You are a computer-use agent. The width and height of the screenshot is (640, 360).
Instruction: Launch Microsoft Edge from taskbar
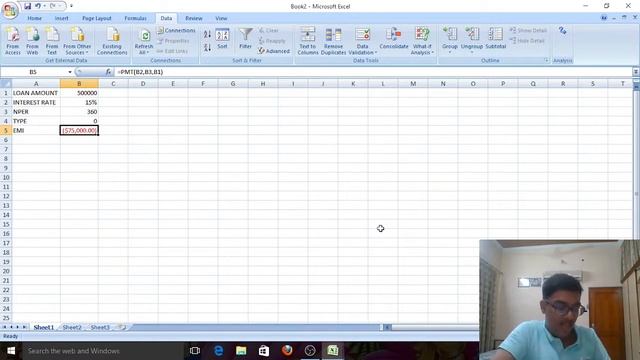pos(218,351)
